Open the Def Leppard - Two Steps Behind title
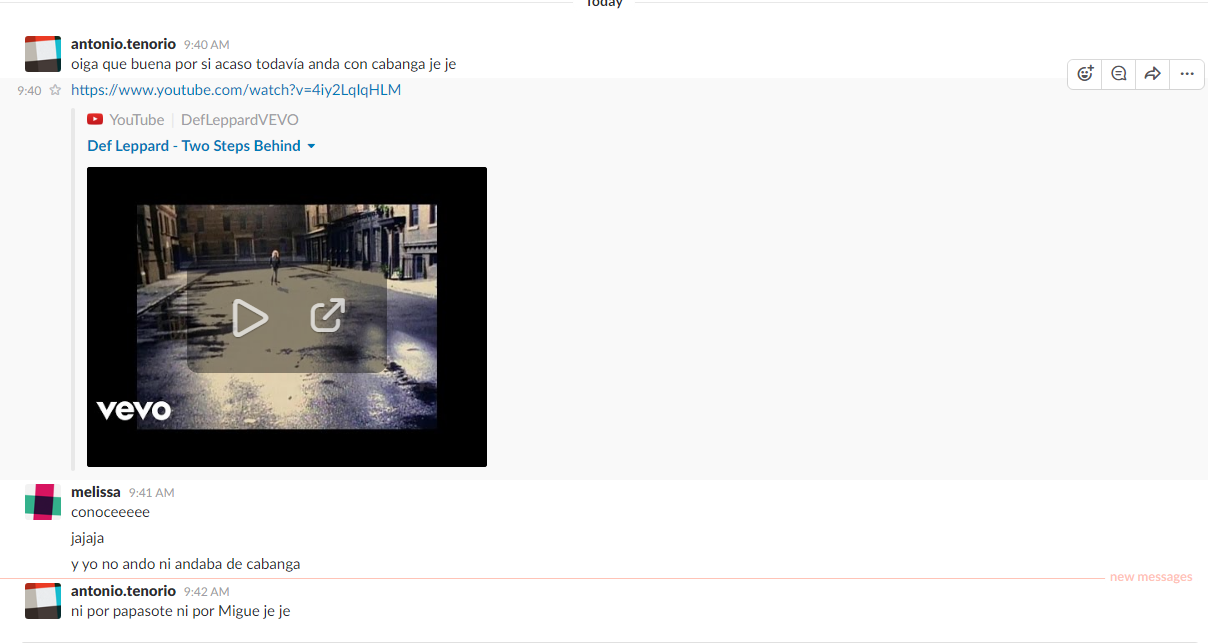Viewport: 1208px width, 643px height. pyautogui.click(x=193, y=146)
